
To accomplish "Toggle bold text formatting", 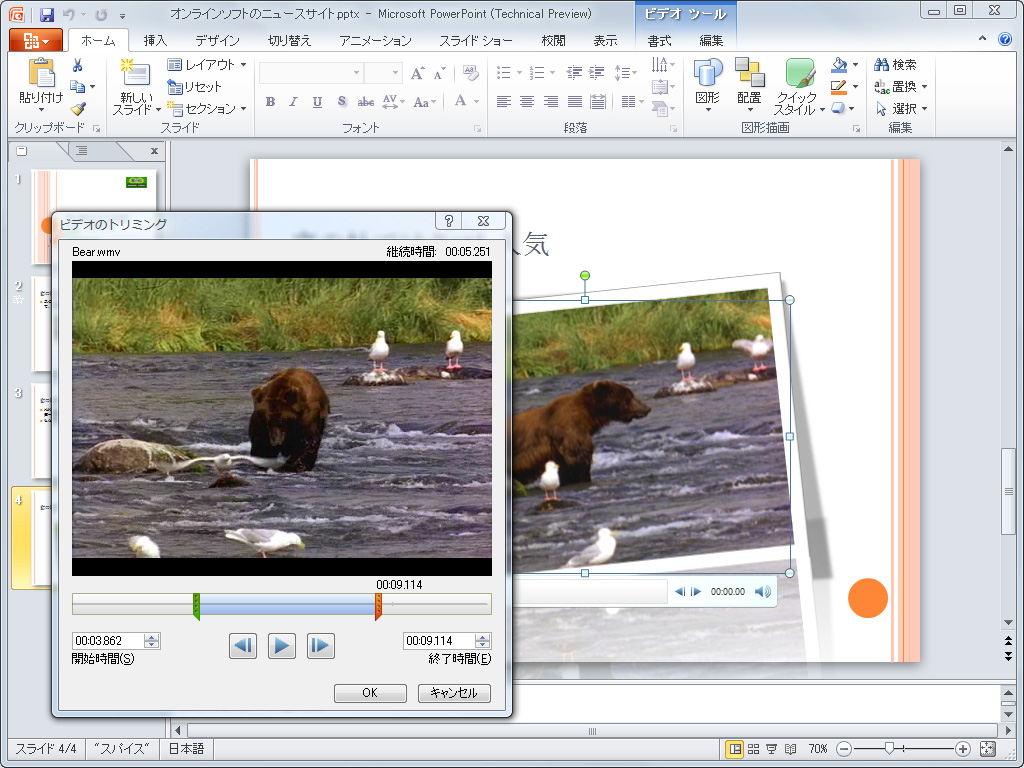I will point(270,102).
